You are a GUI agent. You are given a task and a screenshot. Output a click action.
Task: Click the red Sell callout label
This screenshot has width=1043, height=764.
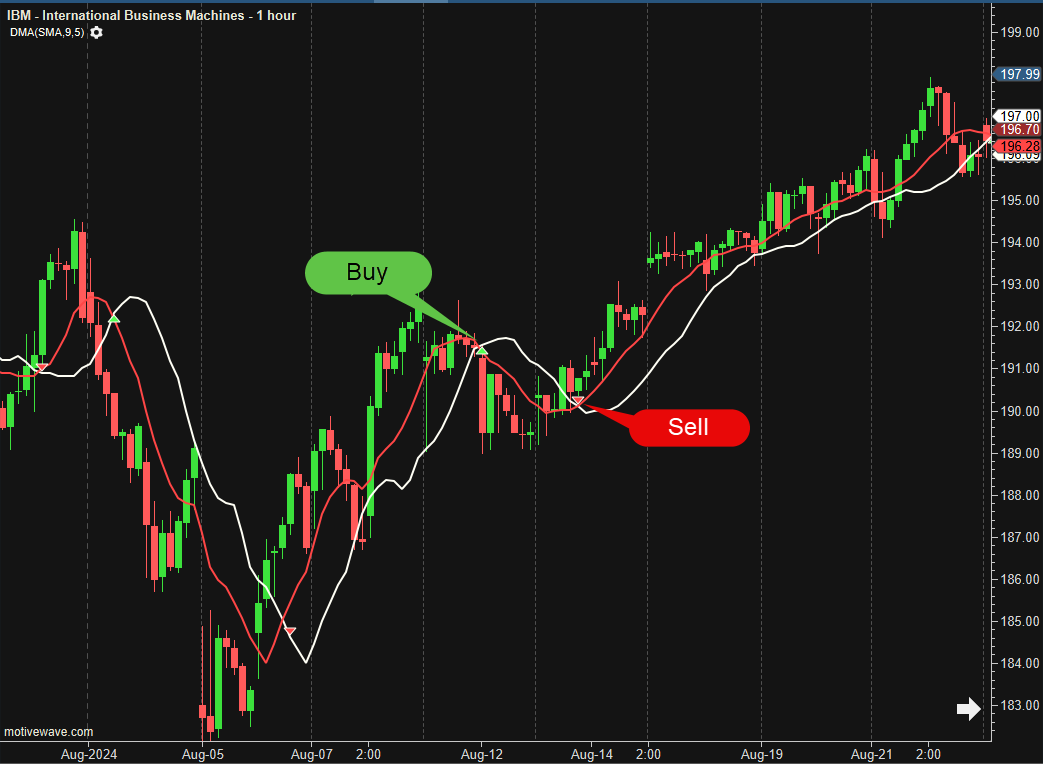pos(688,427)
